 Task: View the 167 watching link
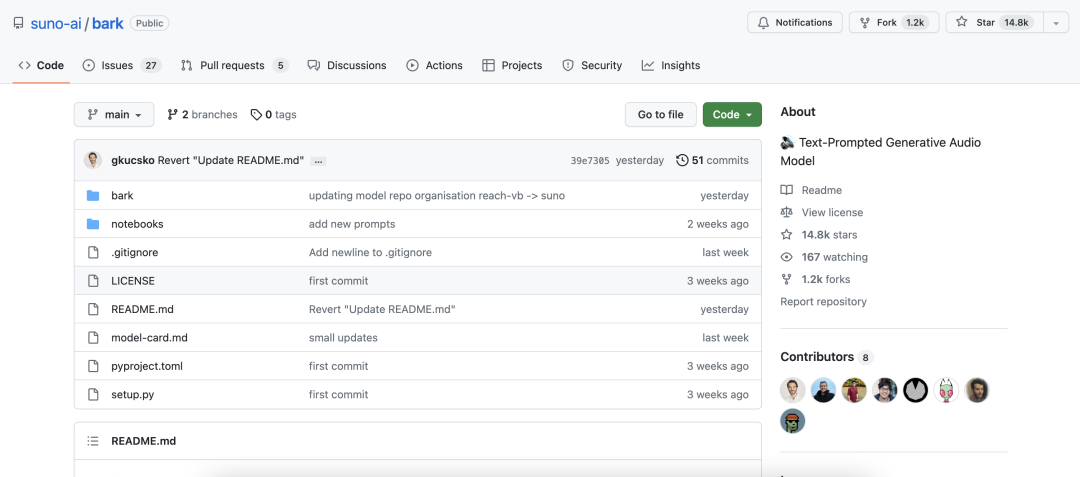click(x=824, y=257)
